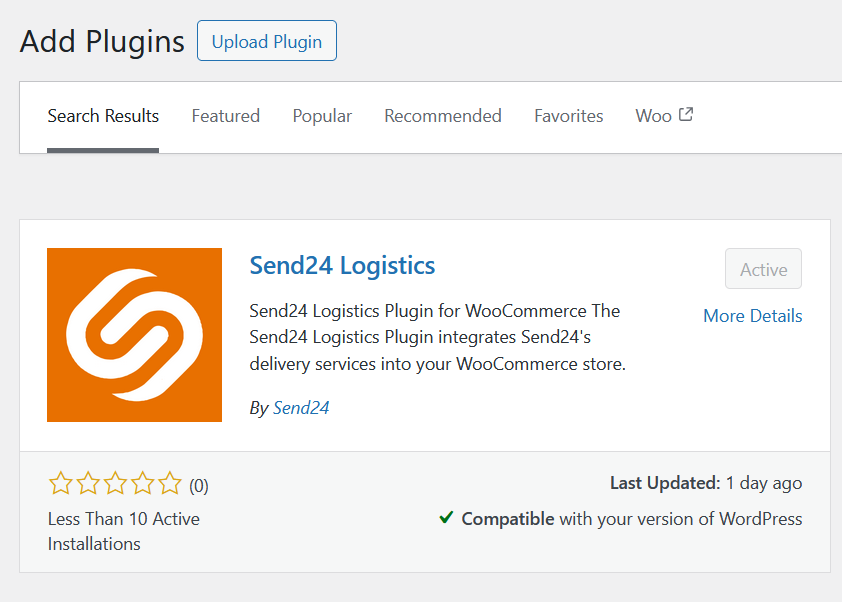Click the second rating star
Viewport: 842px width, 602px height.
coord(87,484)
